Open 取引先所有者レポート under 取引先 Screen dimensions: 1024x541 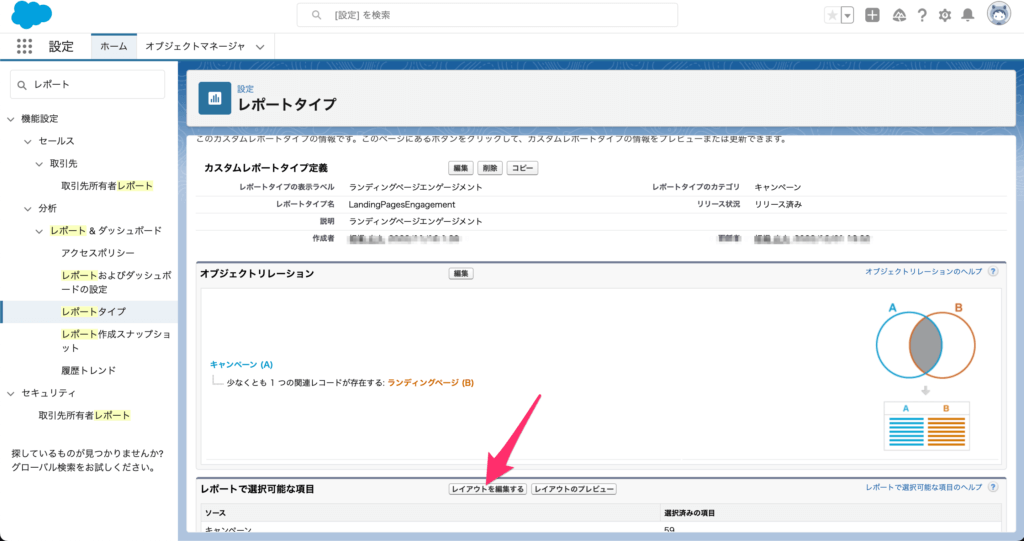(x=107, y=186)
